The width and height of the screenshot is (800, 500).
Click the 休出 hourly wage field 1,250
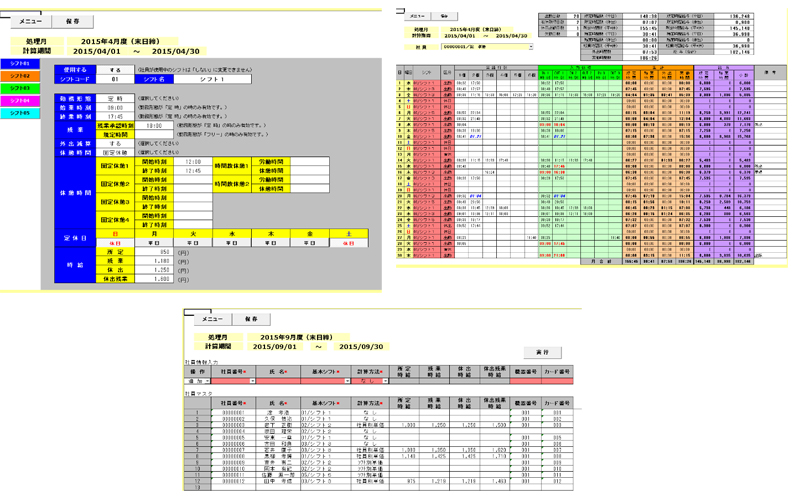tap(154, 270)
